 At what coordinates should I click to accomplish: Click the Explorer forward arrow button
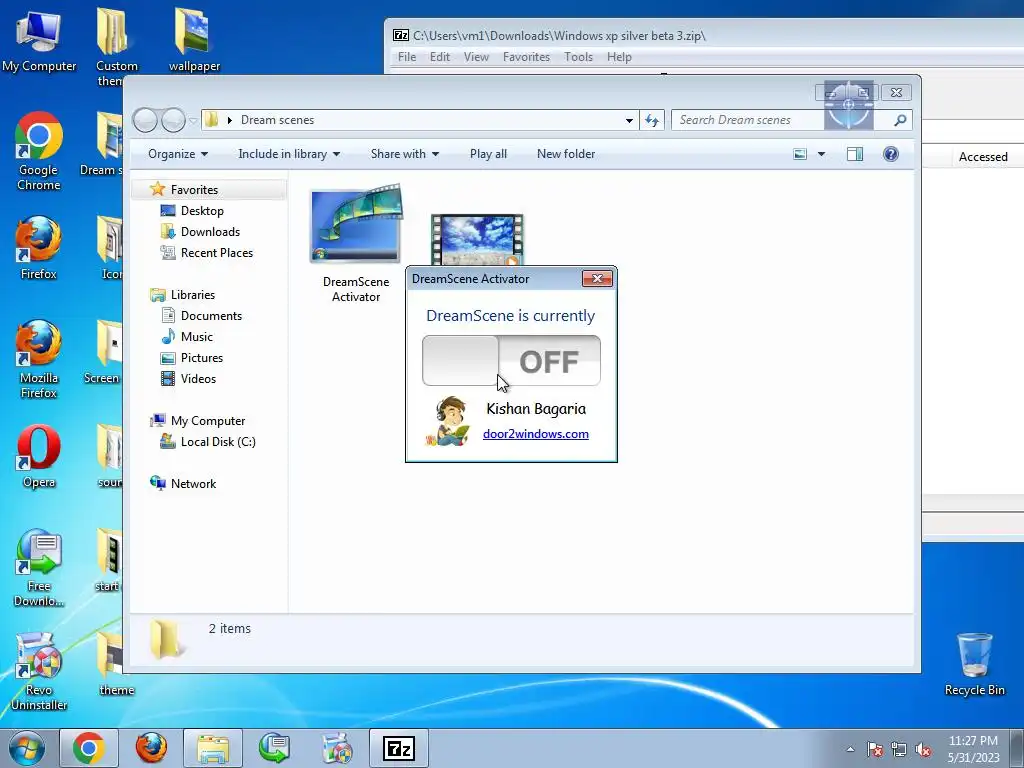[173, 120]
